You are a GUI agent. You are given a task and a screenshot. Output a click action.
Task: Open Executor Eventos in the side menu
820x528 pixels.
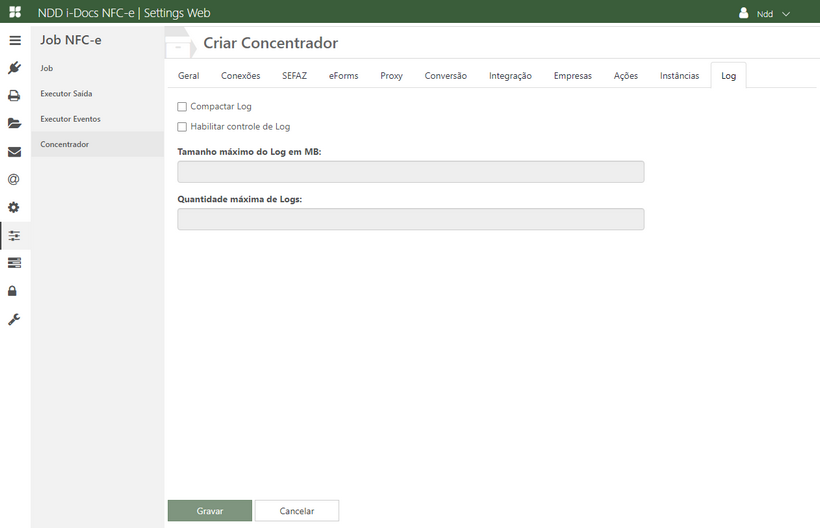pyautogui.click(x=97, y=119)
